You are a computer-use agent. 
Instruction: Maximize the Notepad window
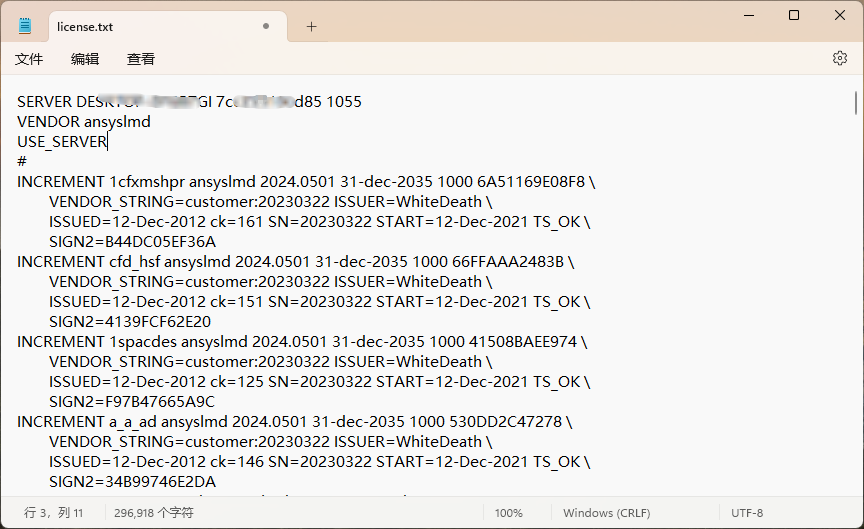(794, 15)
